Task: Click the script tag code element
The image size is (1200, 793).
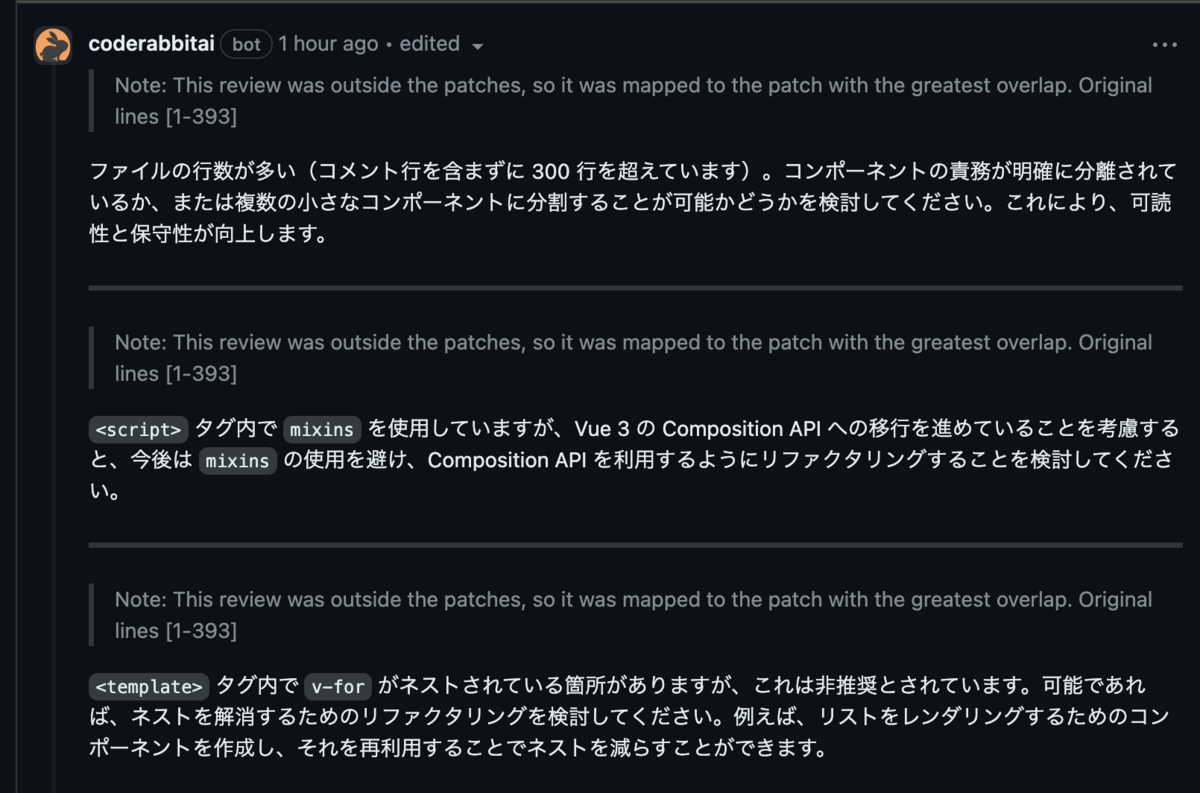Action: click(138, 429)
